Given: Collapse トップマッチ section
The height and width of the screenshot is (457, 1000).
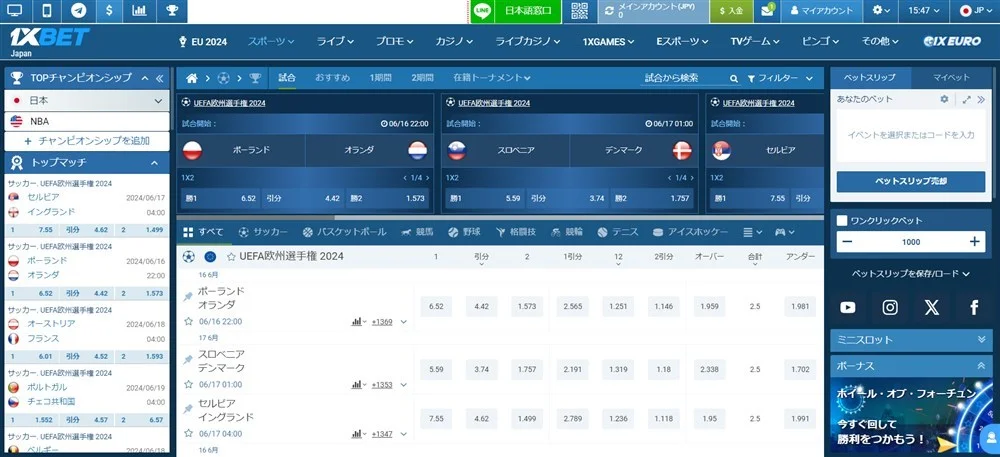Looking at the screenshot, I should point(154,163).
